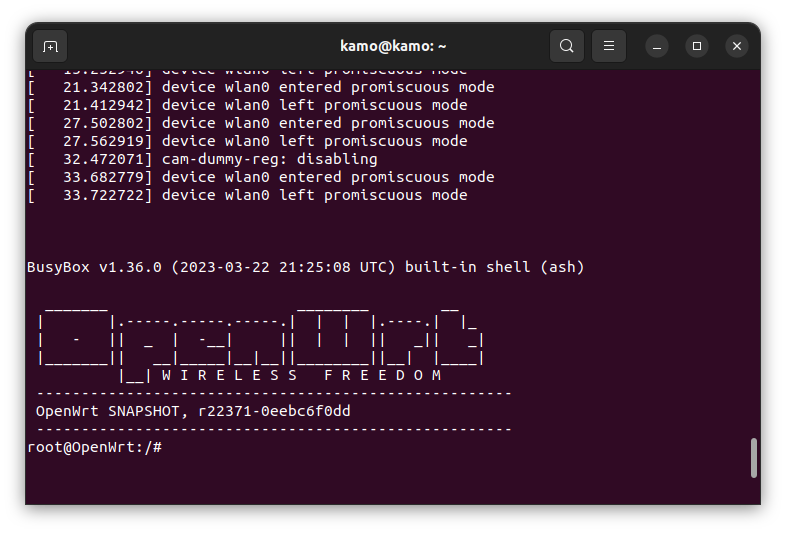This screenshot has height=533, width=786.
Task: Click the OpenWrt SNAPSHOT r22371 text
Action: click(x=193, y=411)
